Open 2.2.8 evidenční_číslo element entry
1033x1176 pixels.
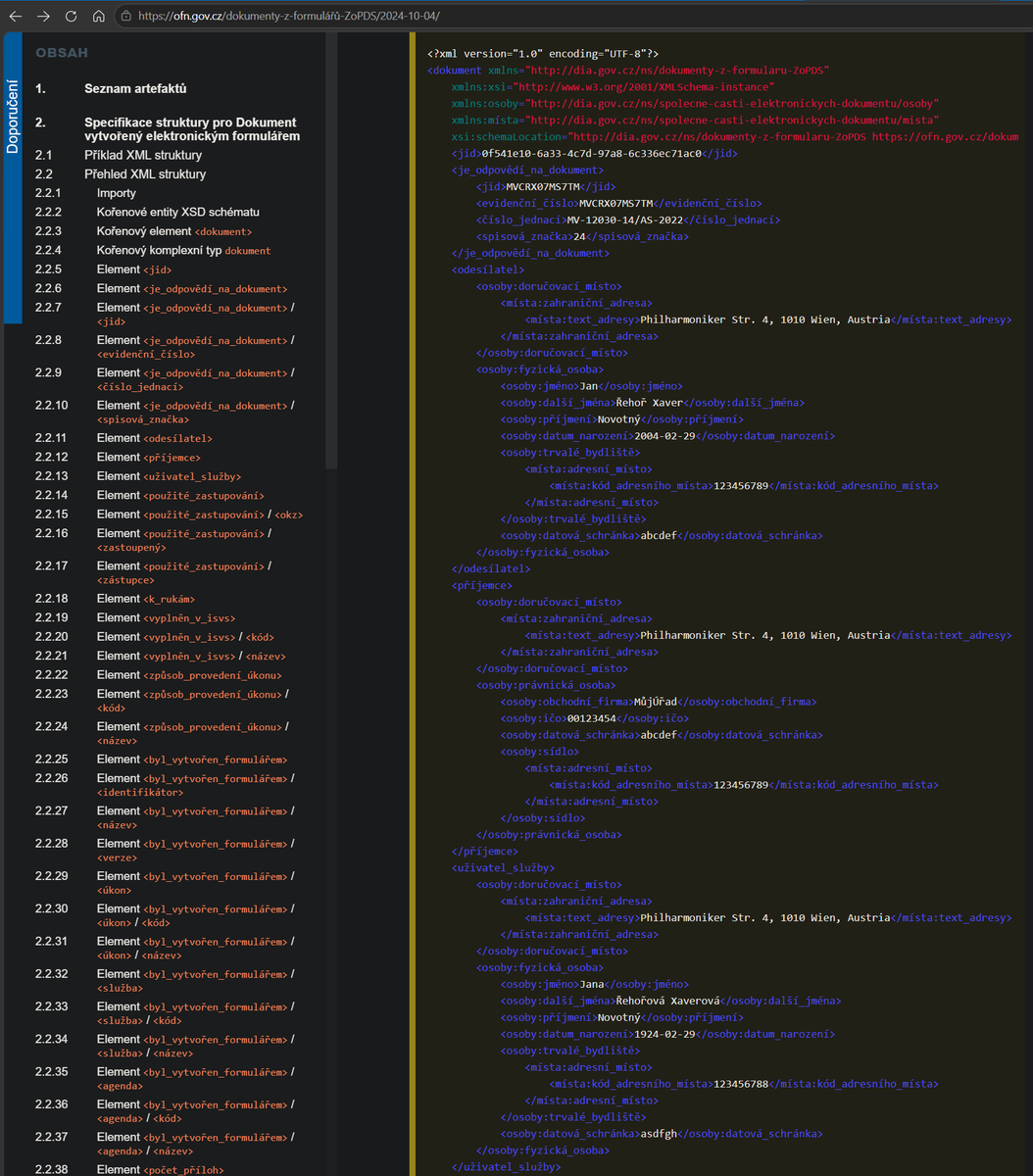(x=196, y=347)
